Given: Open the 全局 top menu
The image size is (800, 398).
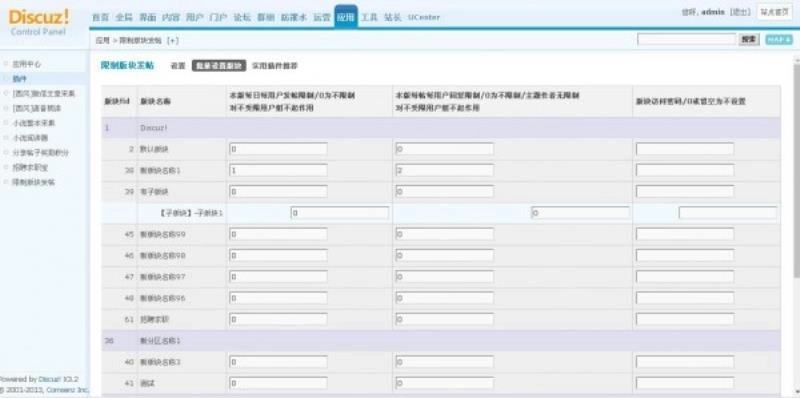Looking at the screenshot, I should click(124, 17).
